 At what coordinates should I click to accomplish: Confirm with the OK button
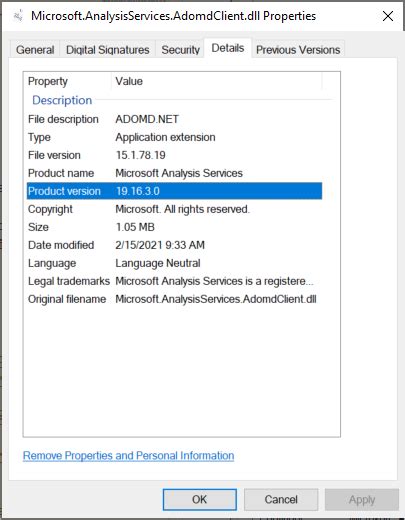tap(200, 499)
